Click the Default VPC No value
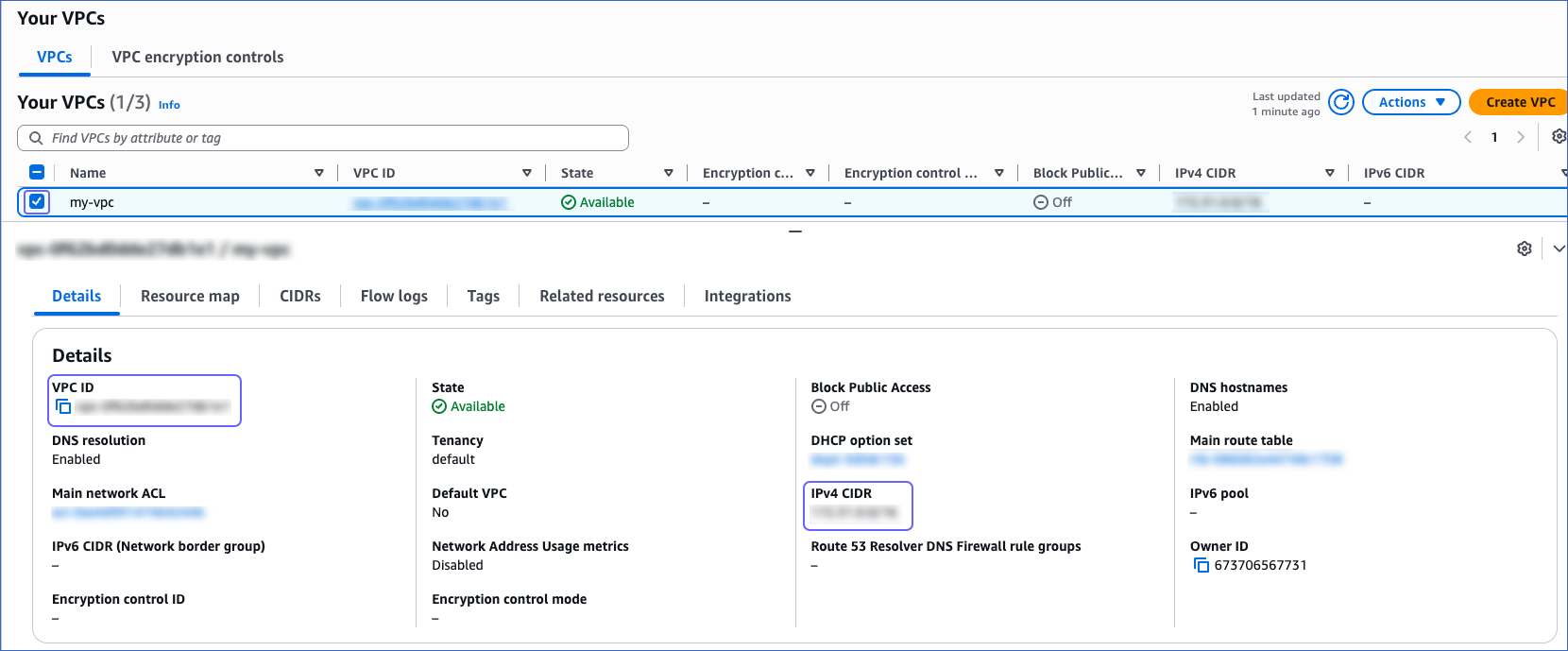The height and width of the screenshot is (651, 1568). [440, 512]
